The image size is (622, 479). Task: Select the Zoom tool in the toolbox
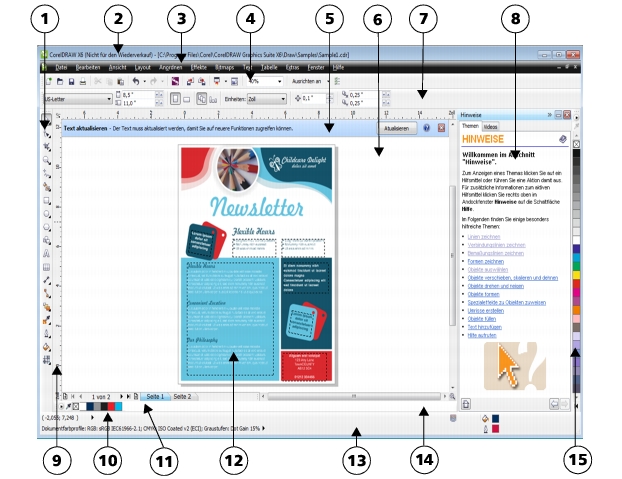click(x=47, y=159)
